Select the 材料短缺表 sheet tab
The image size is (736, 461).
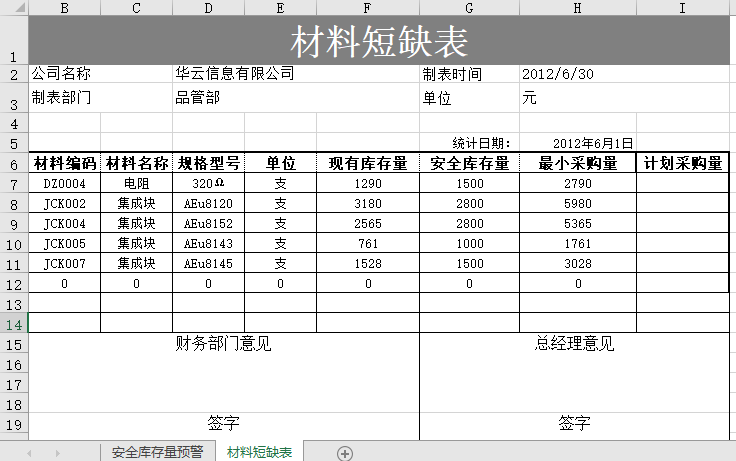pos(259,452)
